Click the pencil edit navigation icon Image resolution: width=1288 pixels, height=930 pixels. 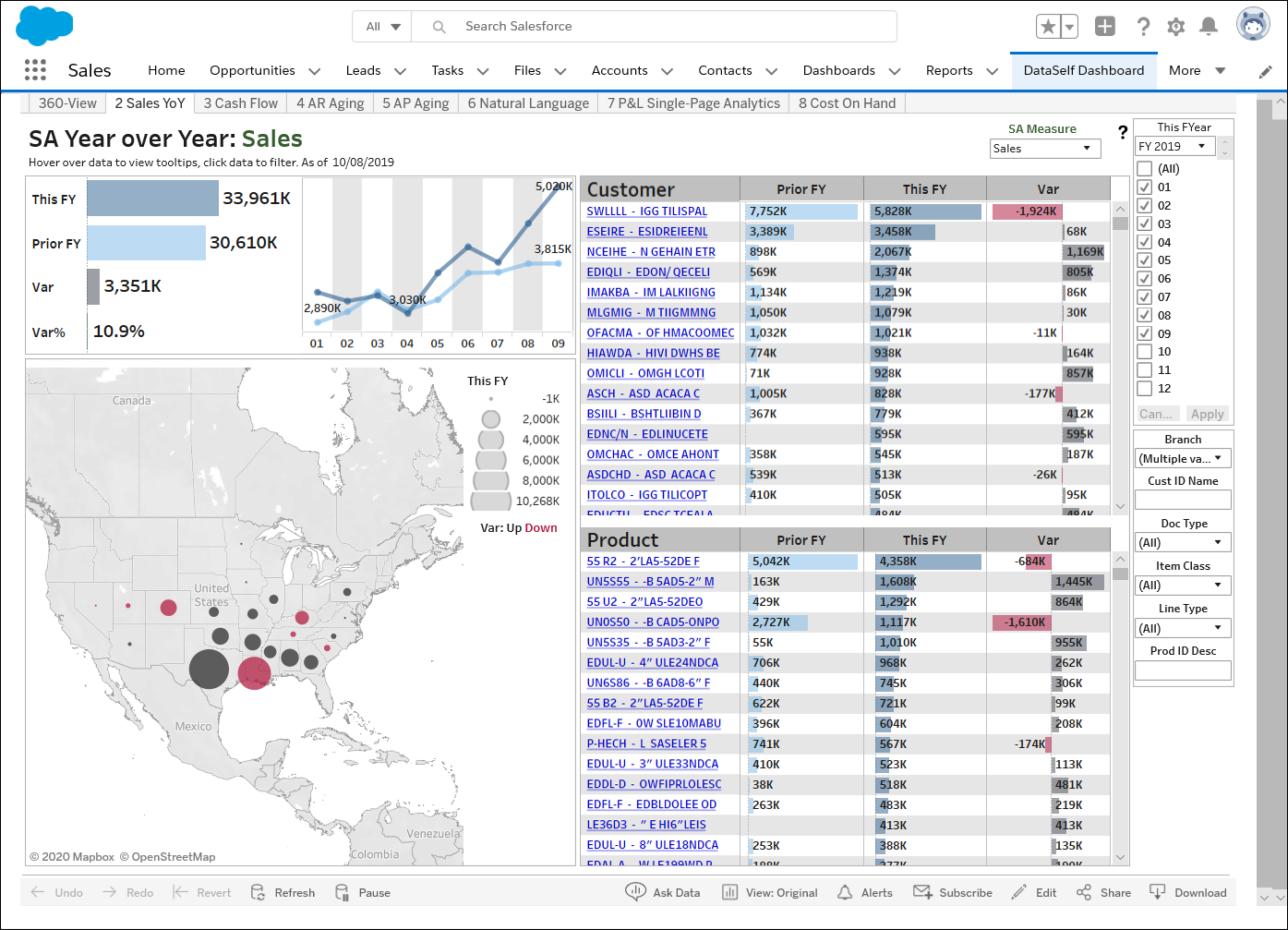tap(1265, 71)
